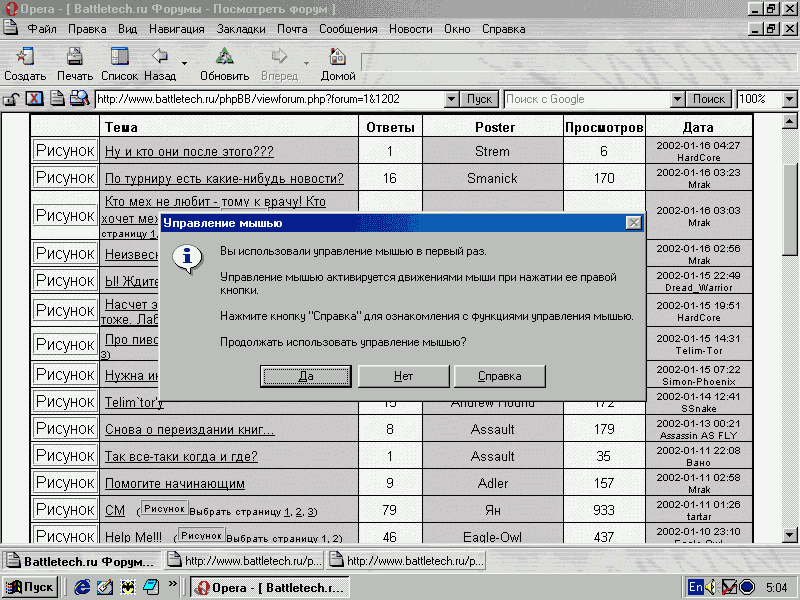Click the red X icon beside the address bar
Viewport: 800px width, 600px height.
coord(34,99)
